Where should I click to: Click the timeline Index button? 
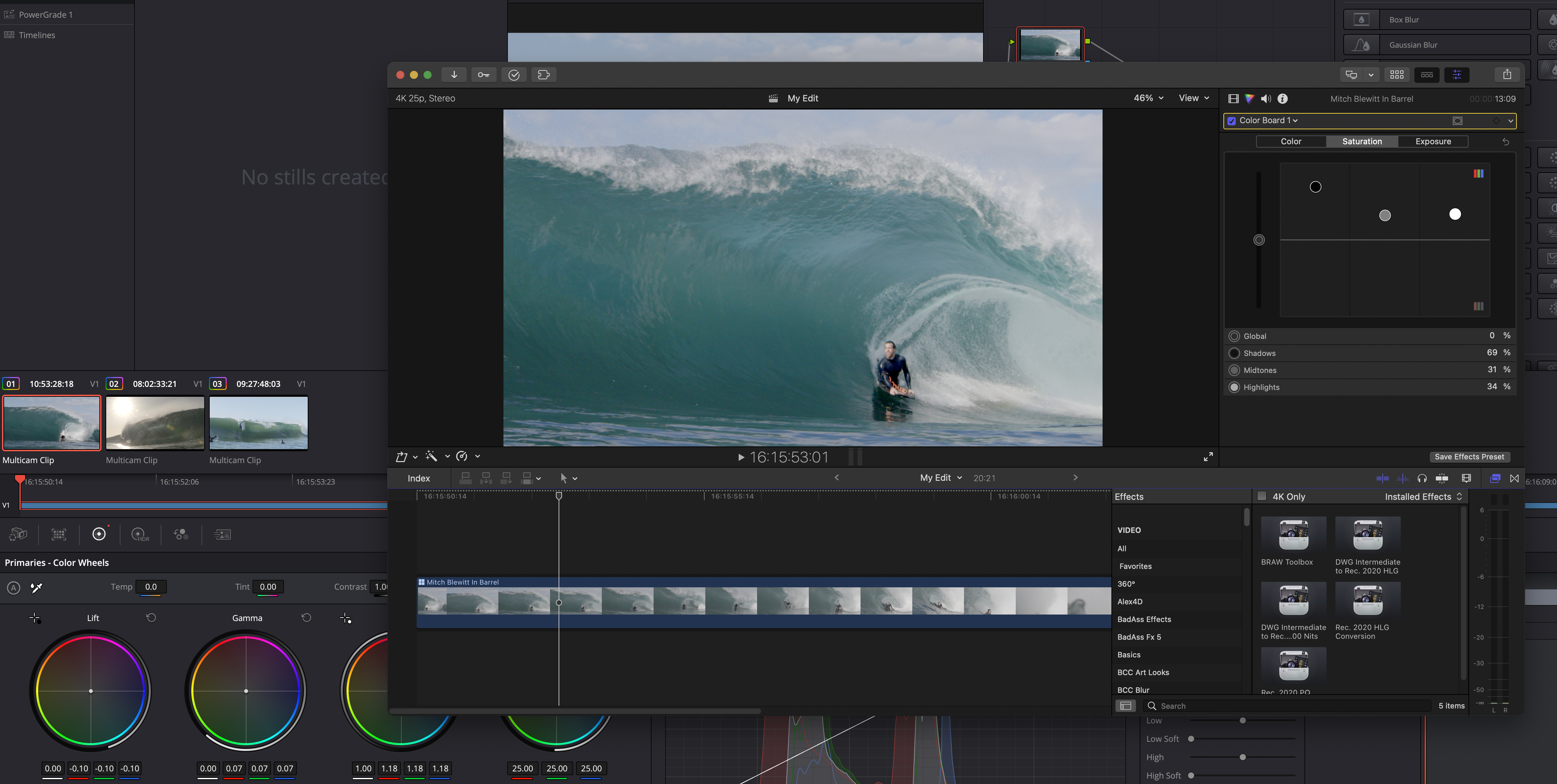(x=418, y=478)
